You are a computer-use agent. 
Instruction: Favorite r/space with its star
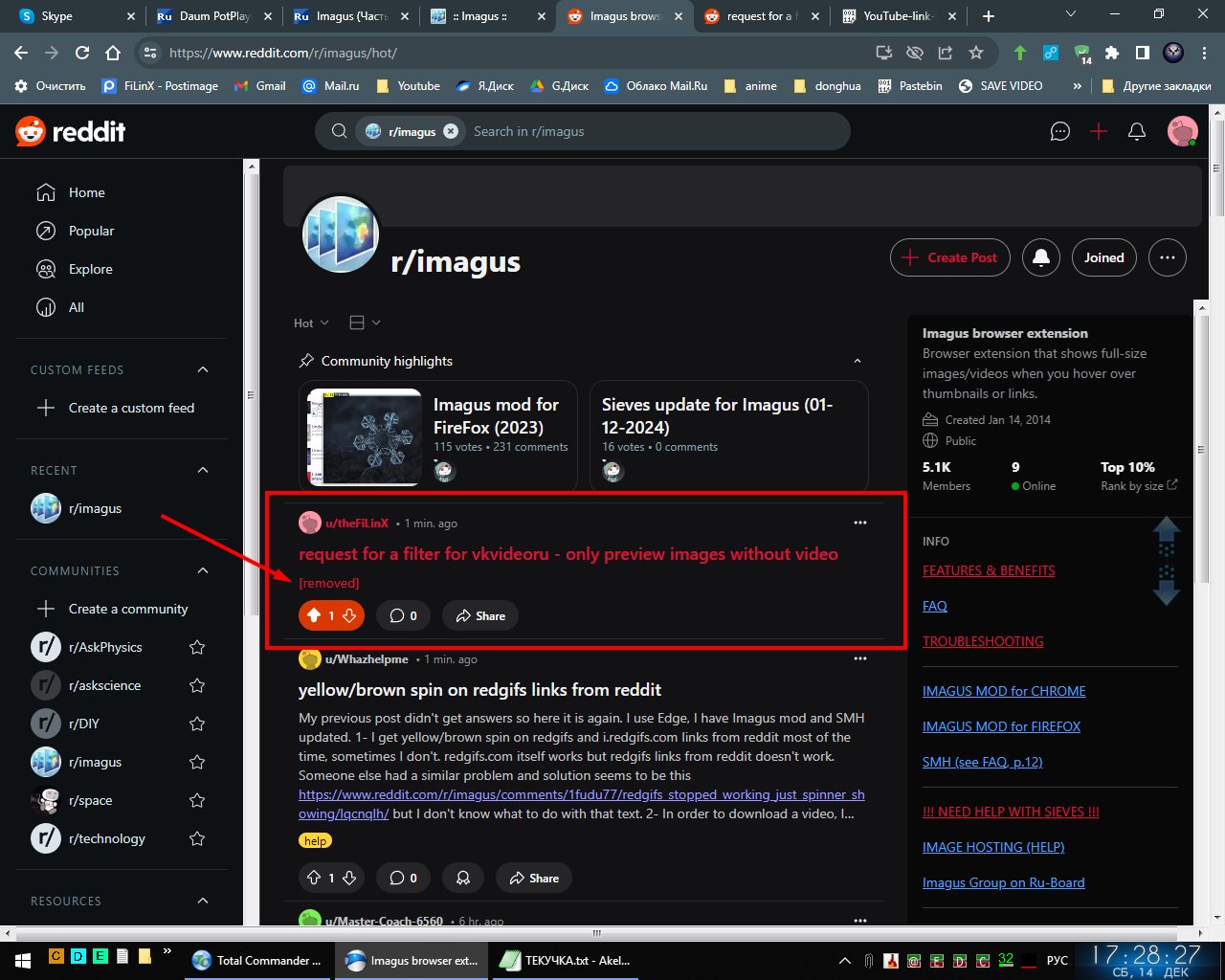[x=197, y=800]
